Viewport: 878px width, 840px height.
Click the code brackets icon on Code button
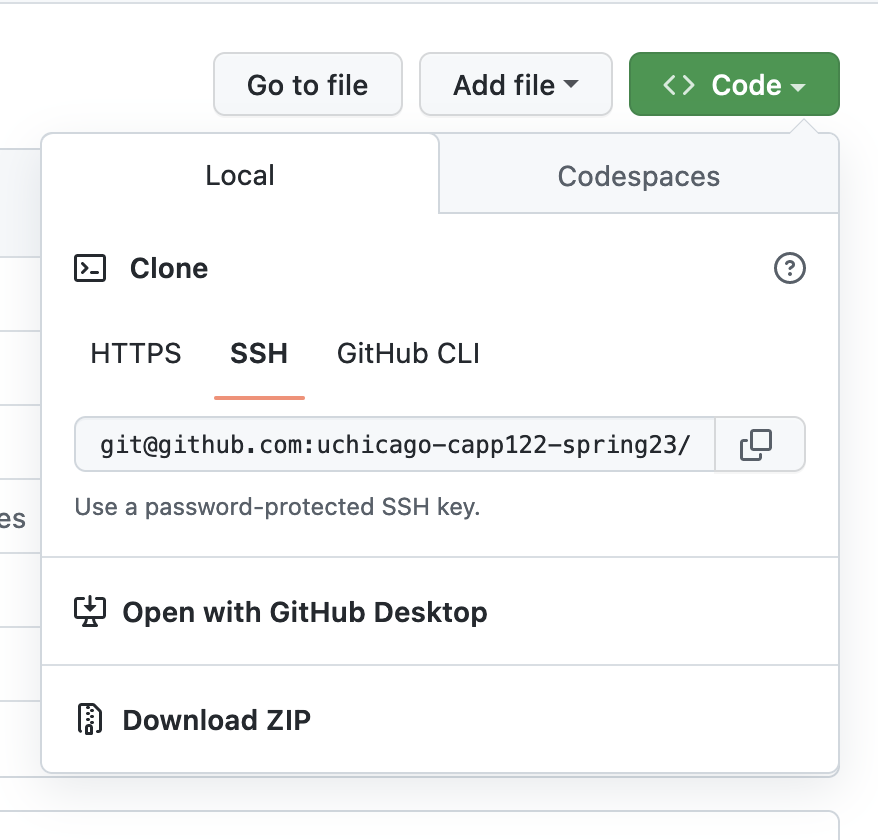[x=679, y=85]
